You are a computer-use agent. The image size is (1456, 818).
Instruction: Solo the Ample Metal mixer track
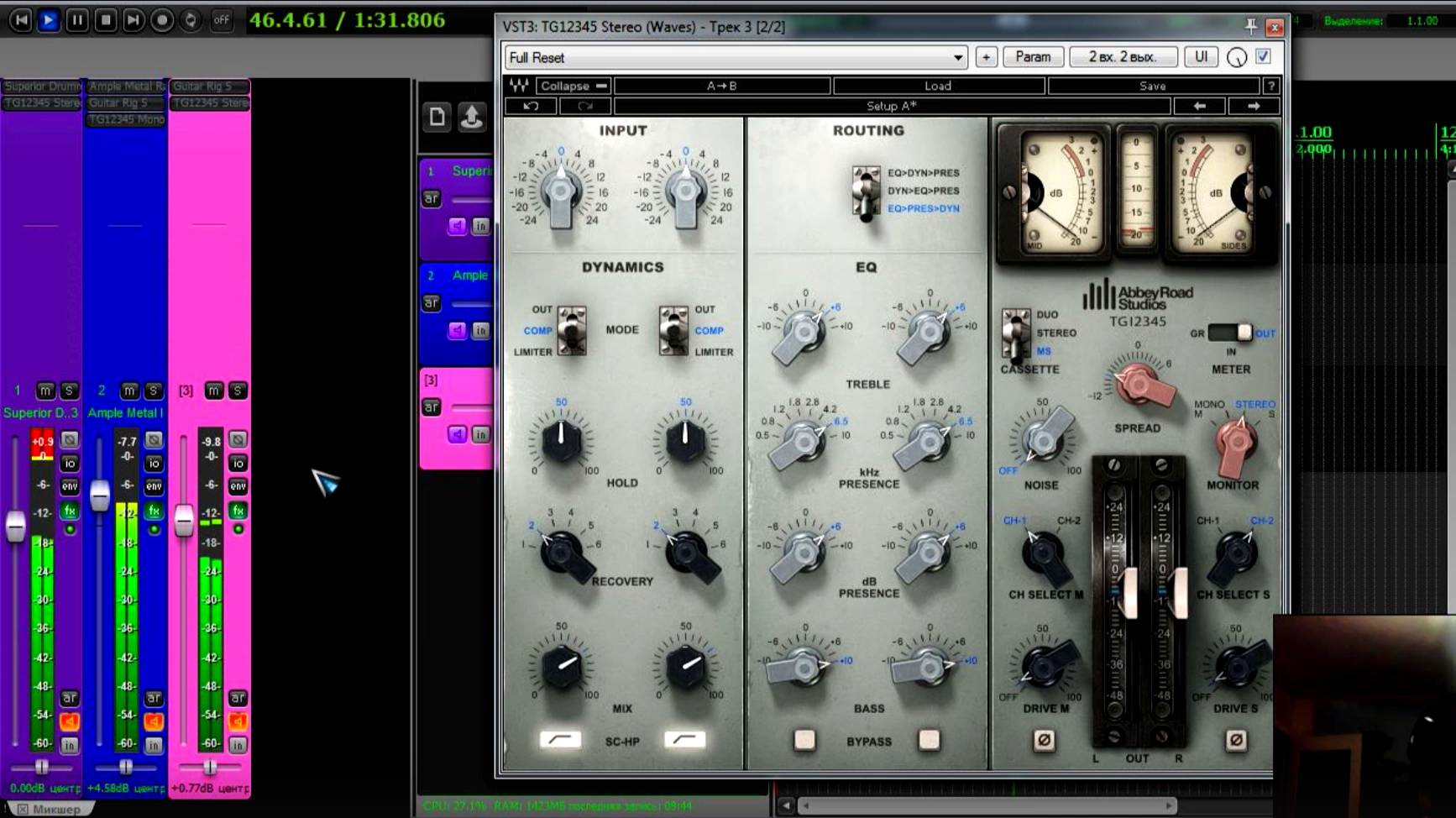click(154, 391)
